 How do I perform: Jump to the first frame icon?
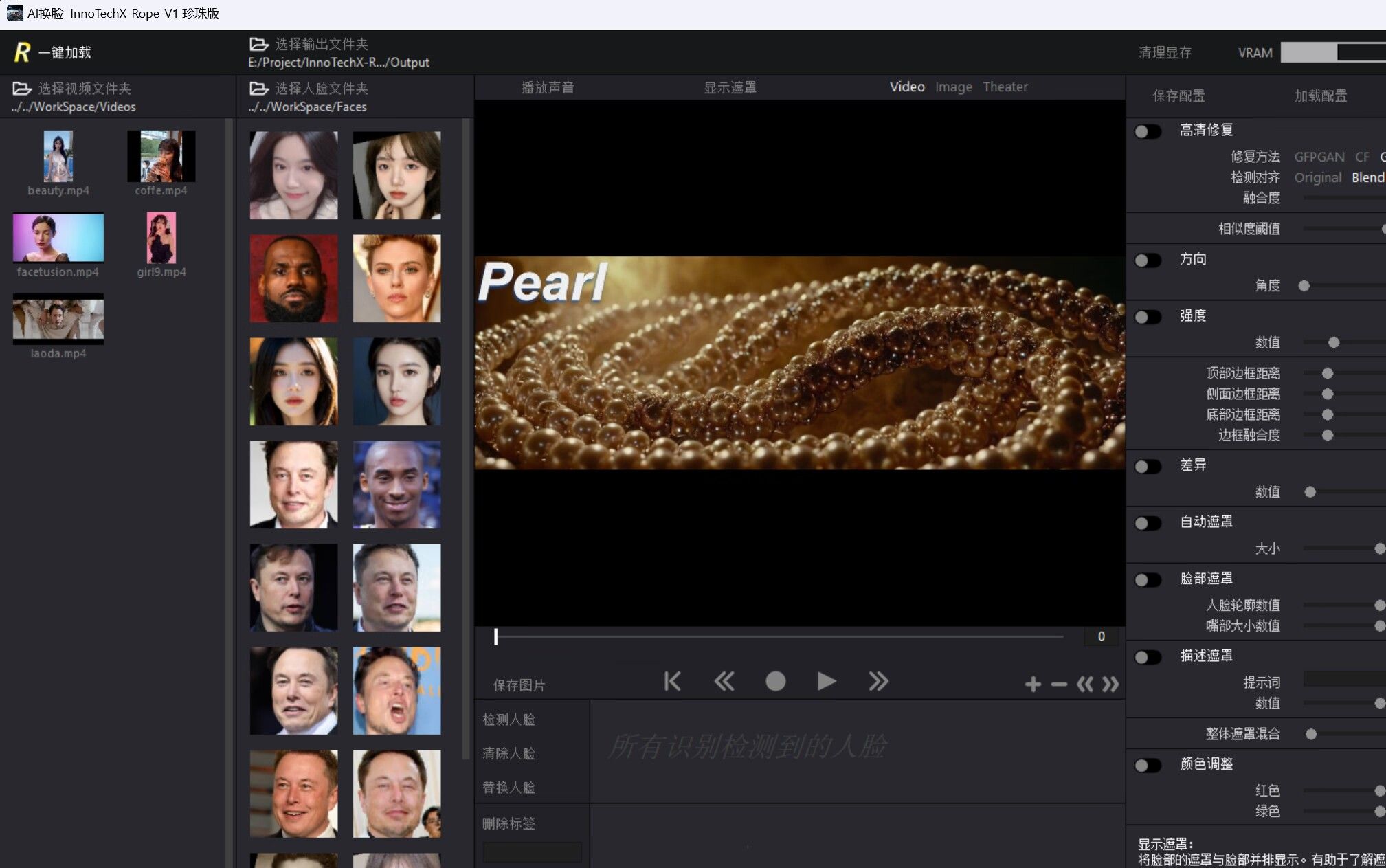[x=672, y=681]
